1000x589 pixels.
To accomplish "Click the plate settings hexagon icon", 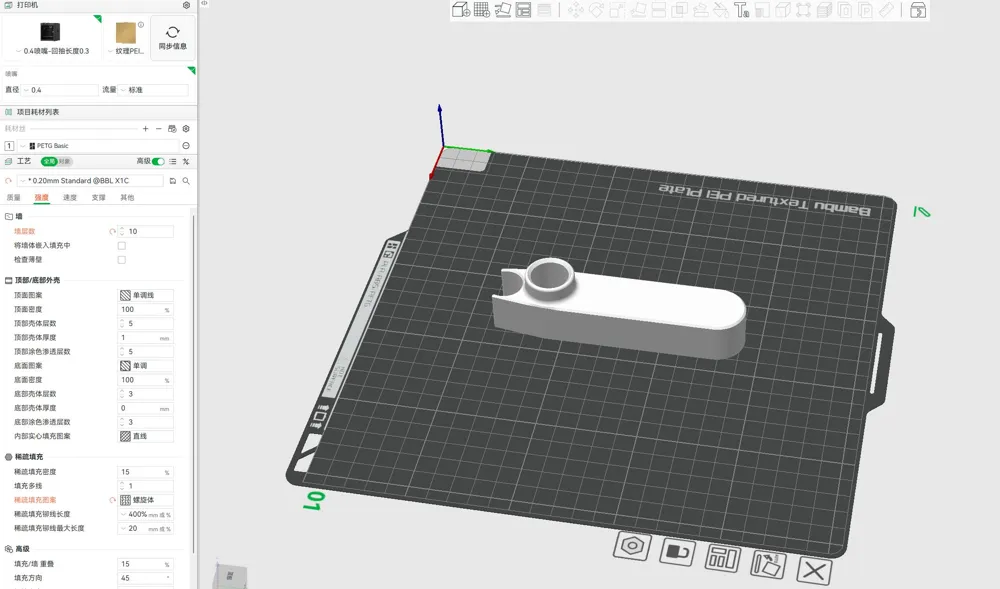I will tap(633, 546).
